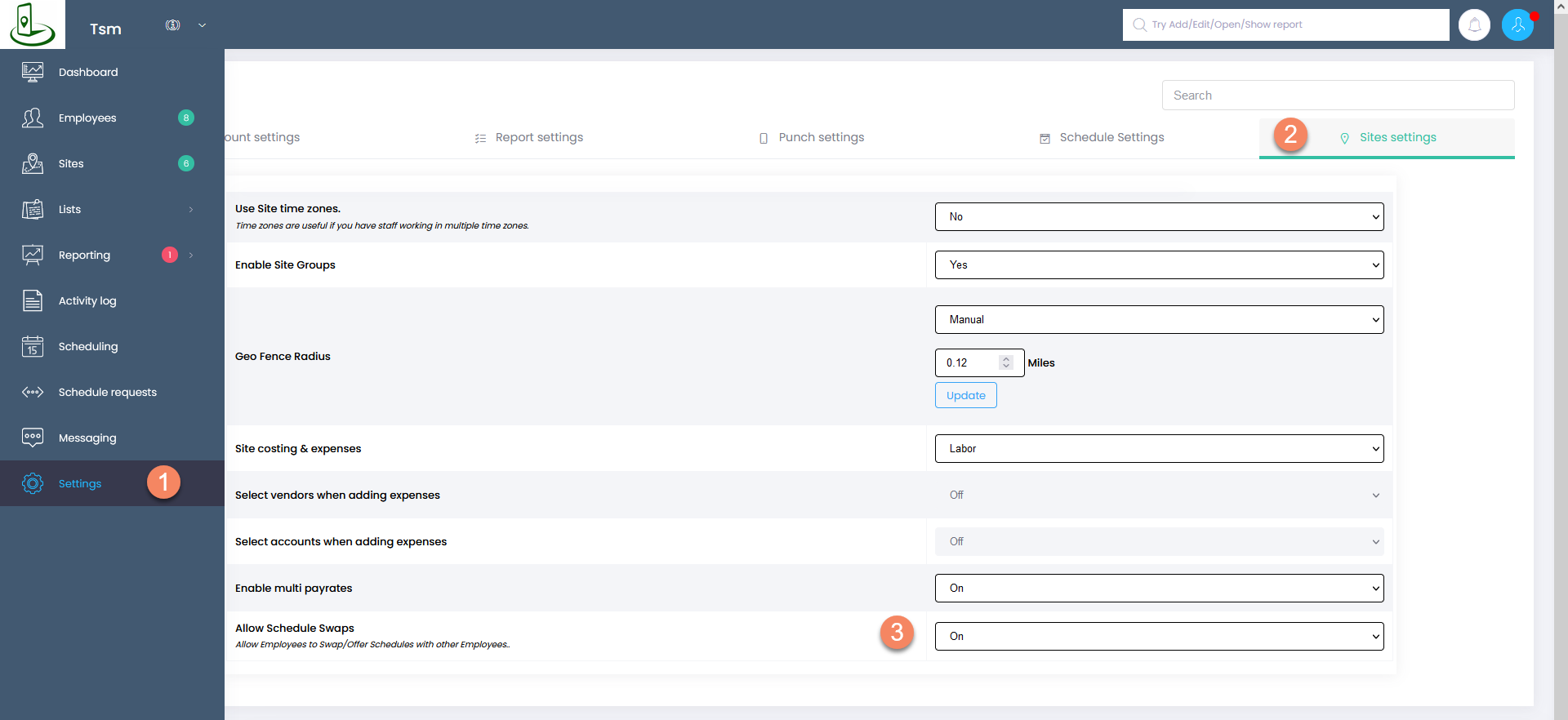This screenshot has height=720, width=1568.
Task: Click the page vertical scrollbar
Action: (1561, 360)
